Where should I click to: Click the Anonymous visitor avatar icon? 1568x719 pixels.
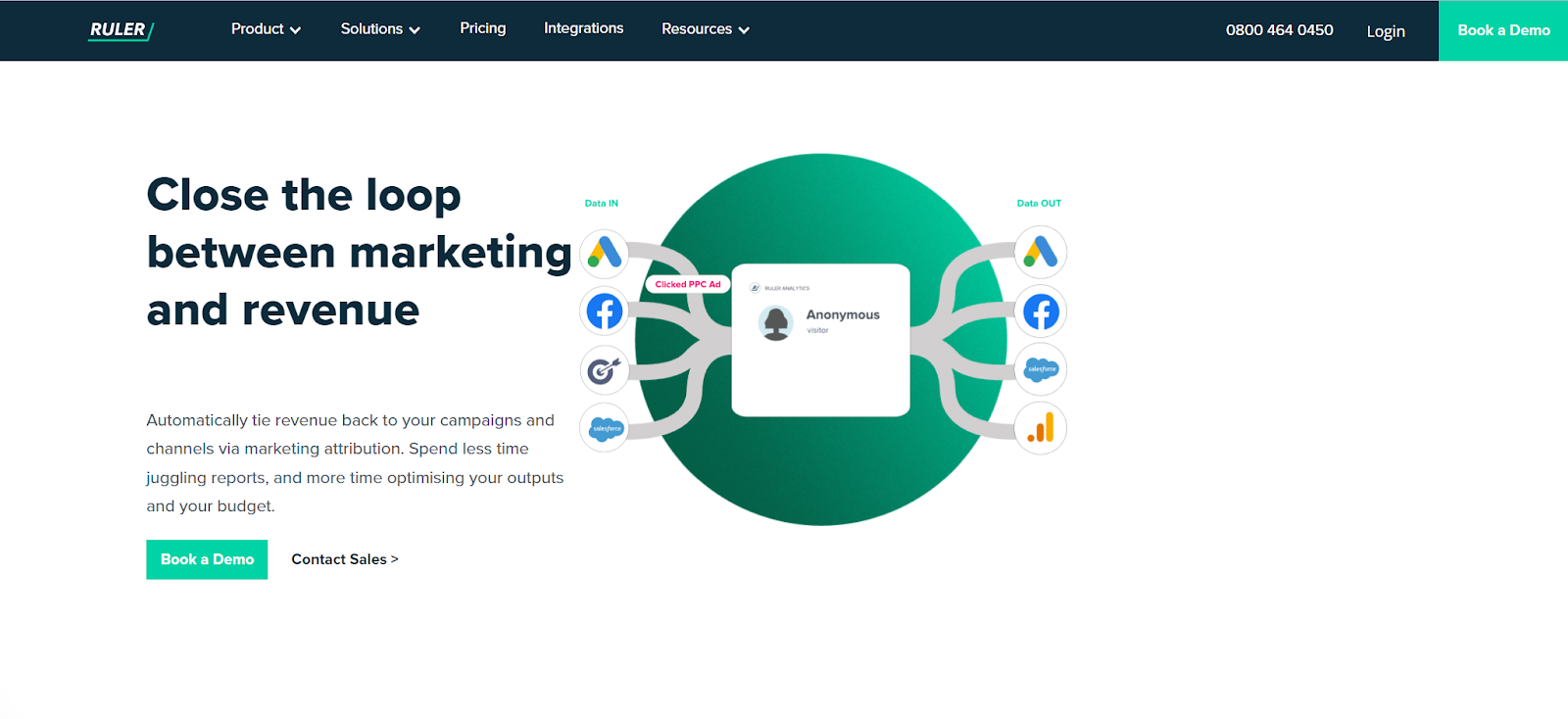point(776,322)
